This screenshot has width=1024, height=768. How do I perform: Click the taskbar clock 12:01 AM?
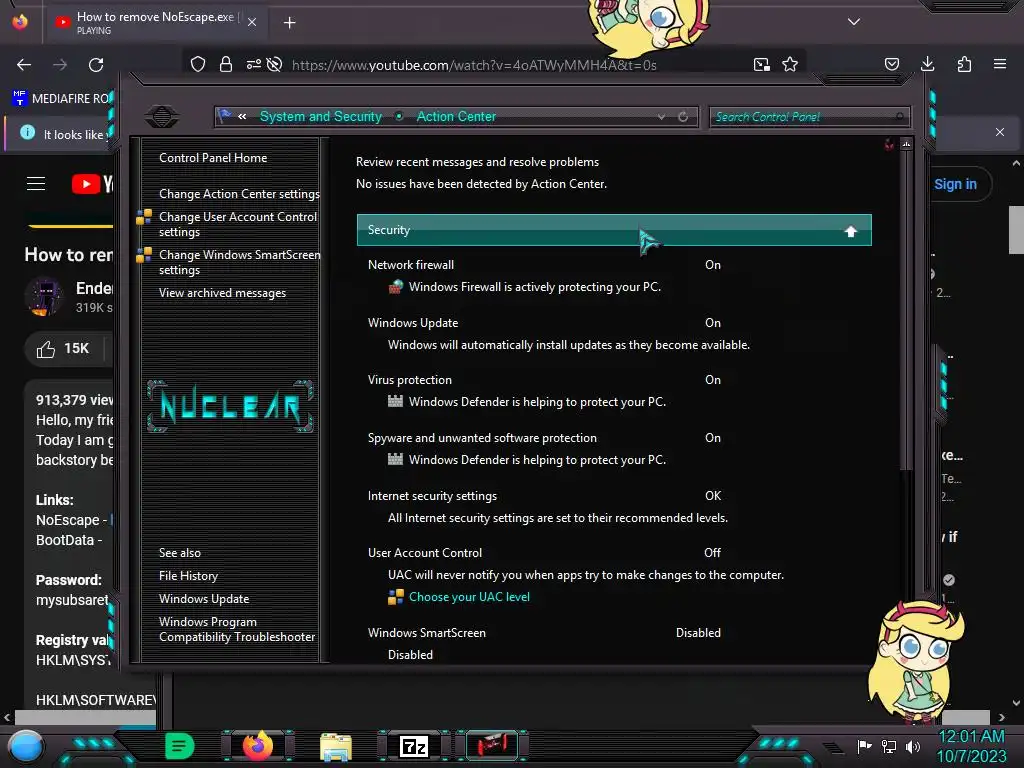click(x=971, y=737)
